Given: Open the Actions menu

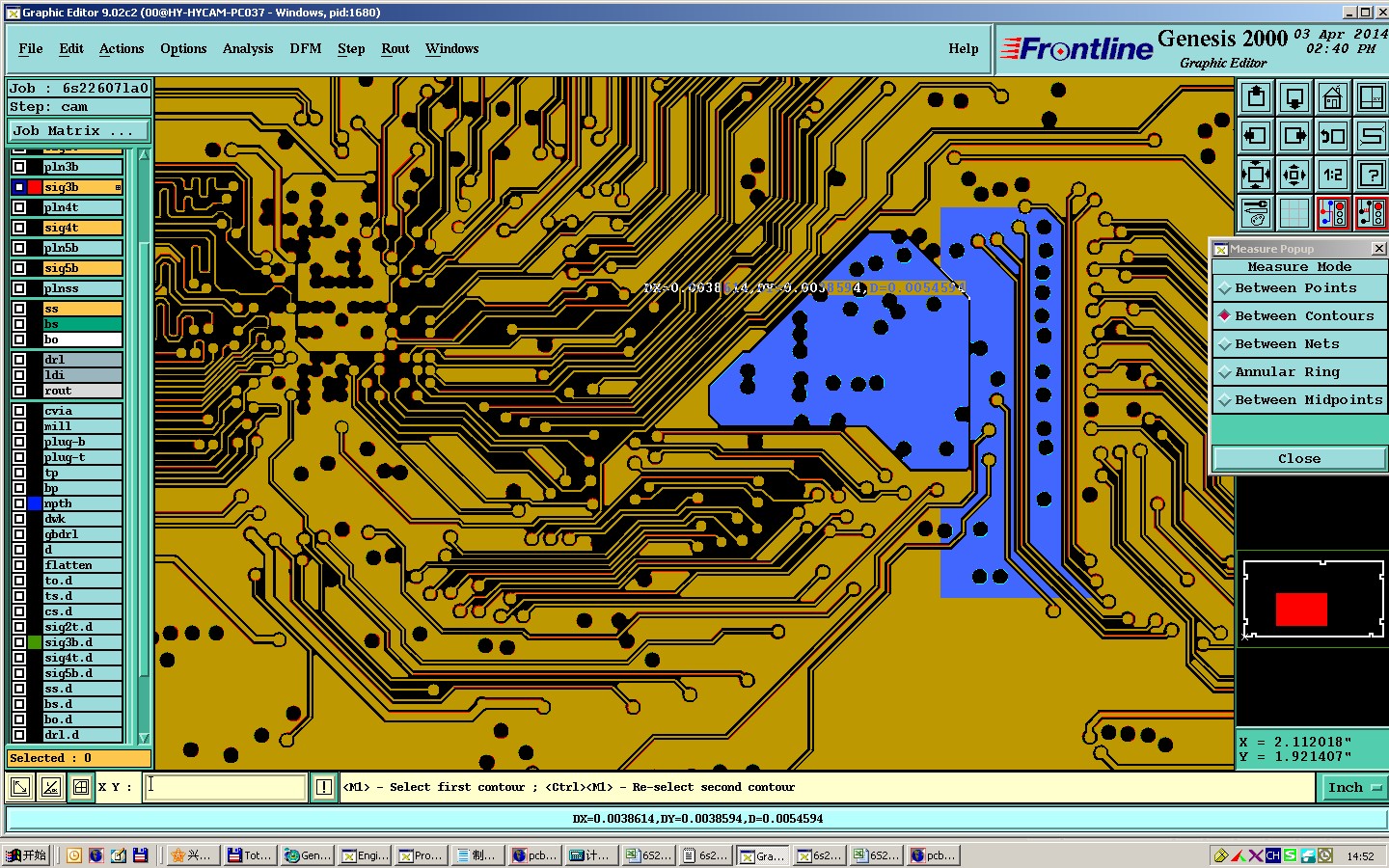Looking at the screenshot, I should click(x=122, y=49).
